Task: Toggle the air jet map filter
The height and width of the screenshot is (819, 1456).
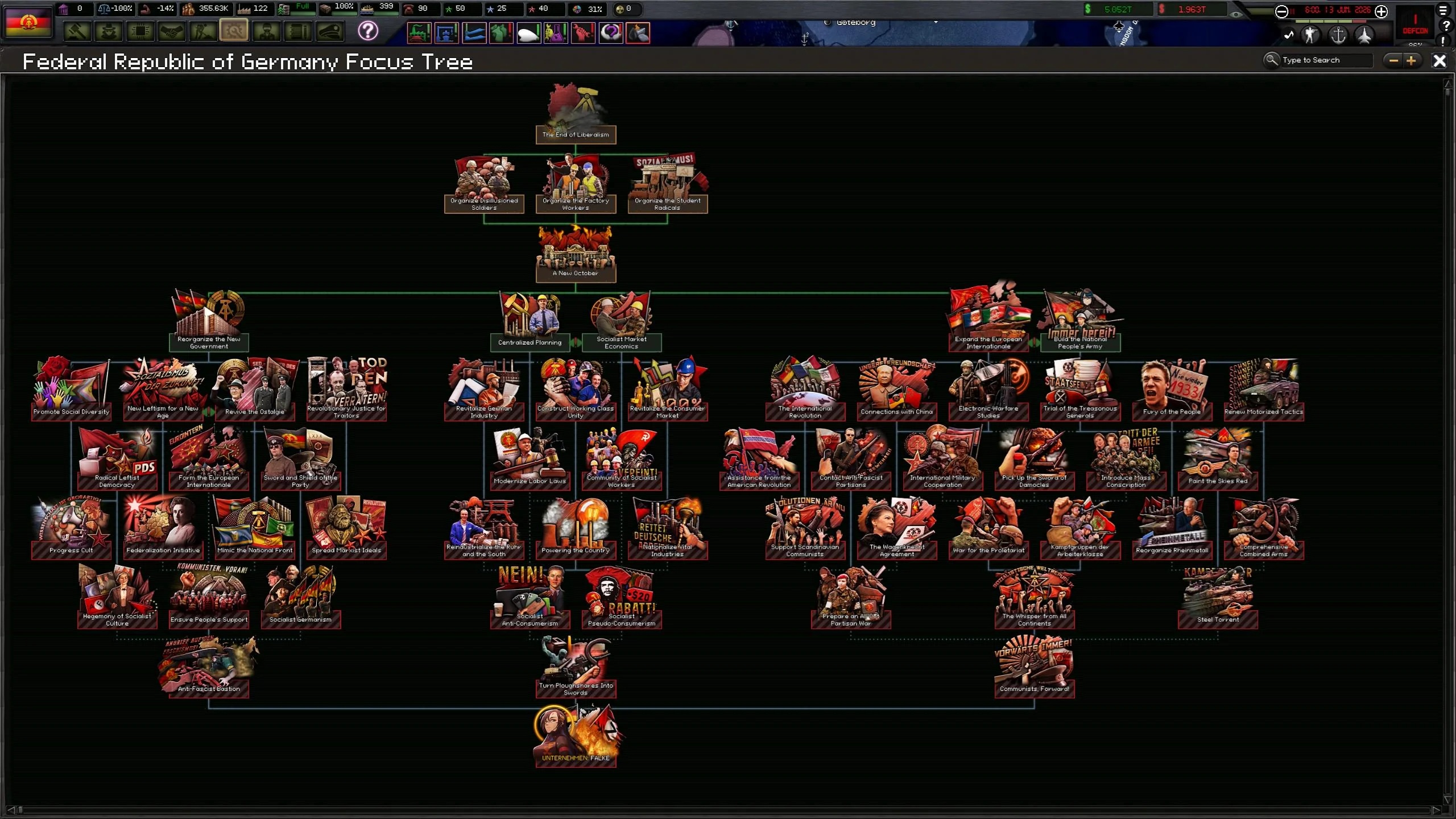Action: click(1364, 35)
